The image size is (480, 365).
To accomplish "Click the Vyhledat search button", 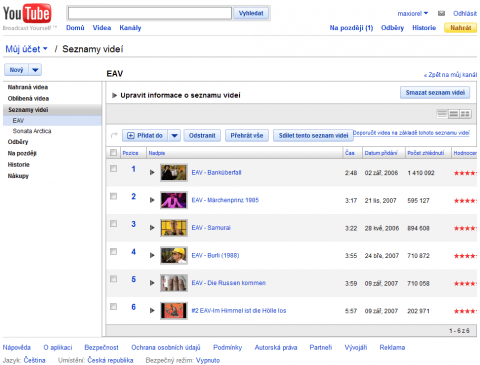I will (251, 13).
